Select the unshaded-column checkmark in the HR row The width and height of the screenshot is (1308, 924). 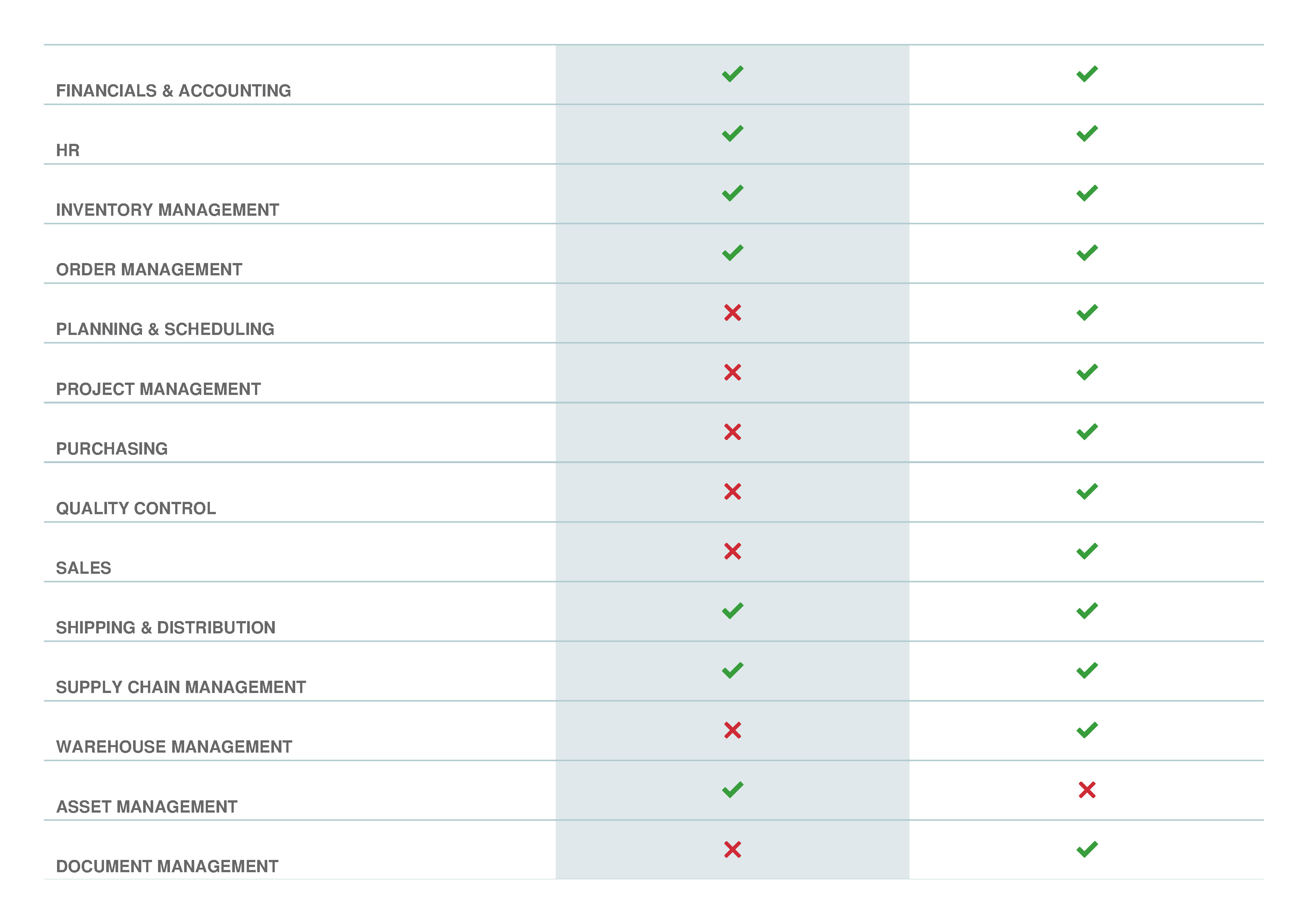[1086, 134]
